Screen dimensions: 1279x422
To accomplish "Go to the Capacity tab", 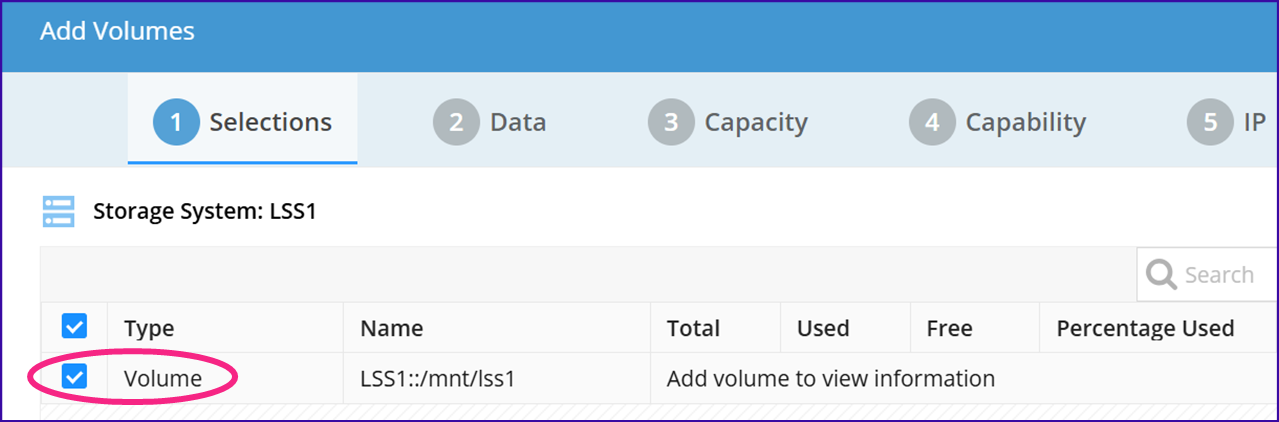I will (728, 122).
